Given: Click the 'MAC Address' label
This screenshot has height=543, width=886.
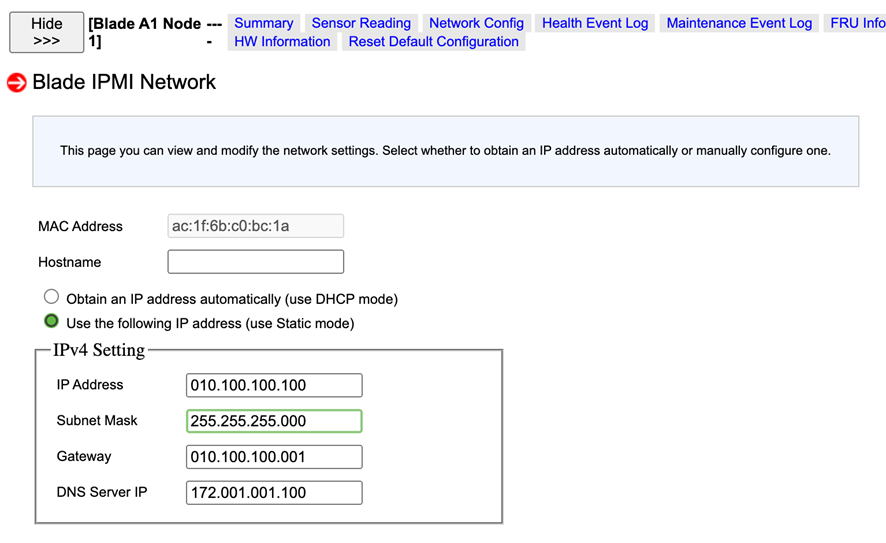Looking at the screenshot, I should [x=80, y=227].
